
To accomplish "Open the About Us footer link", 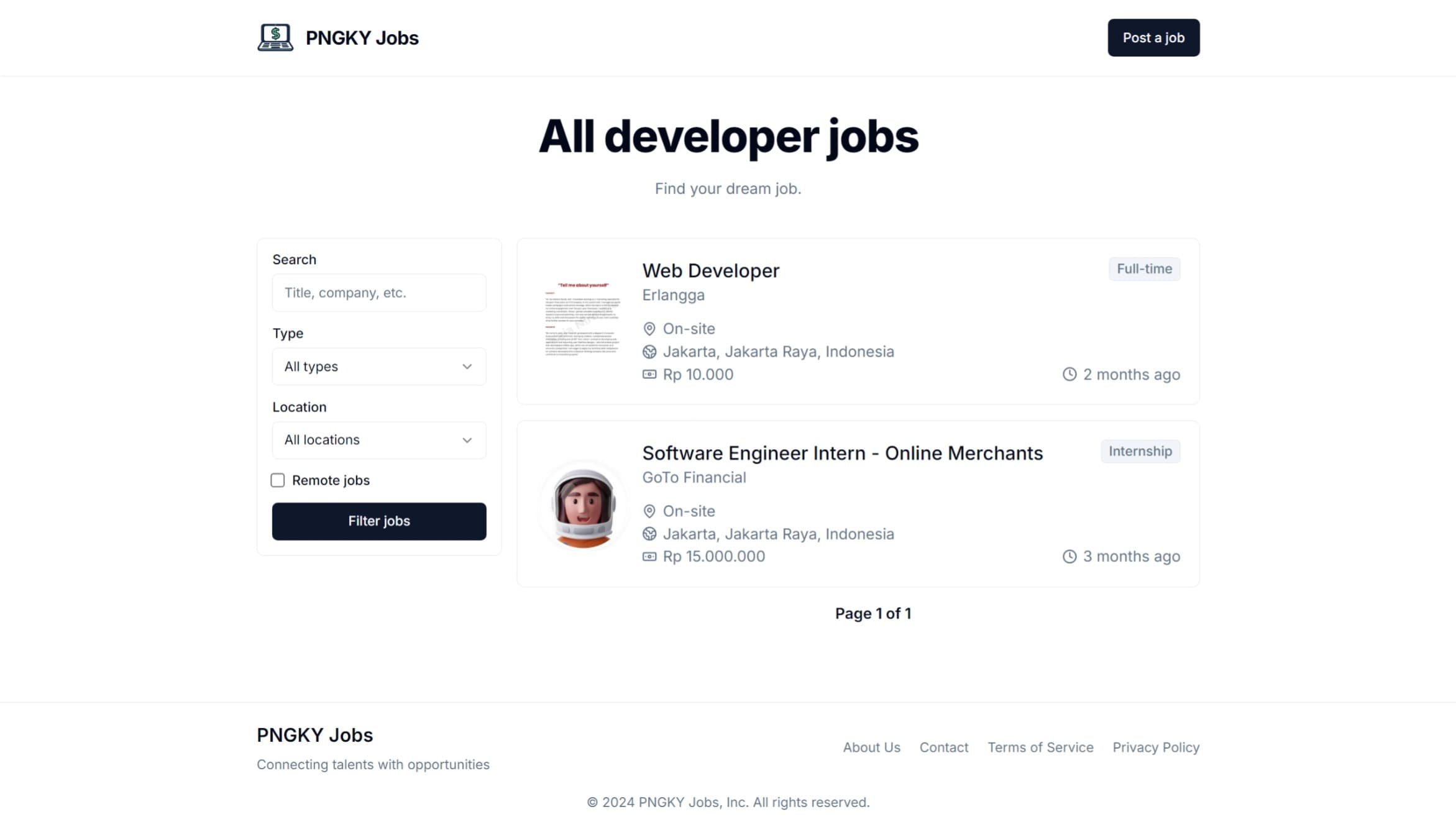I will click(x=871, y=747).
